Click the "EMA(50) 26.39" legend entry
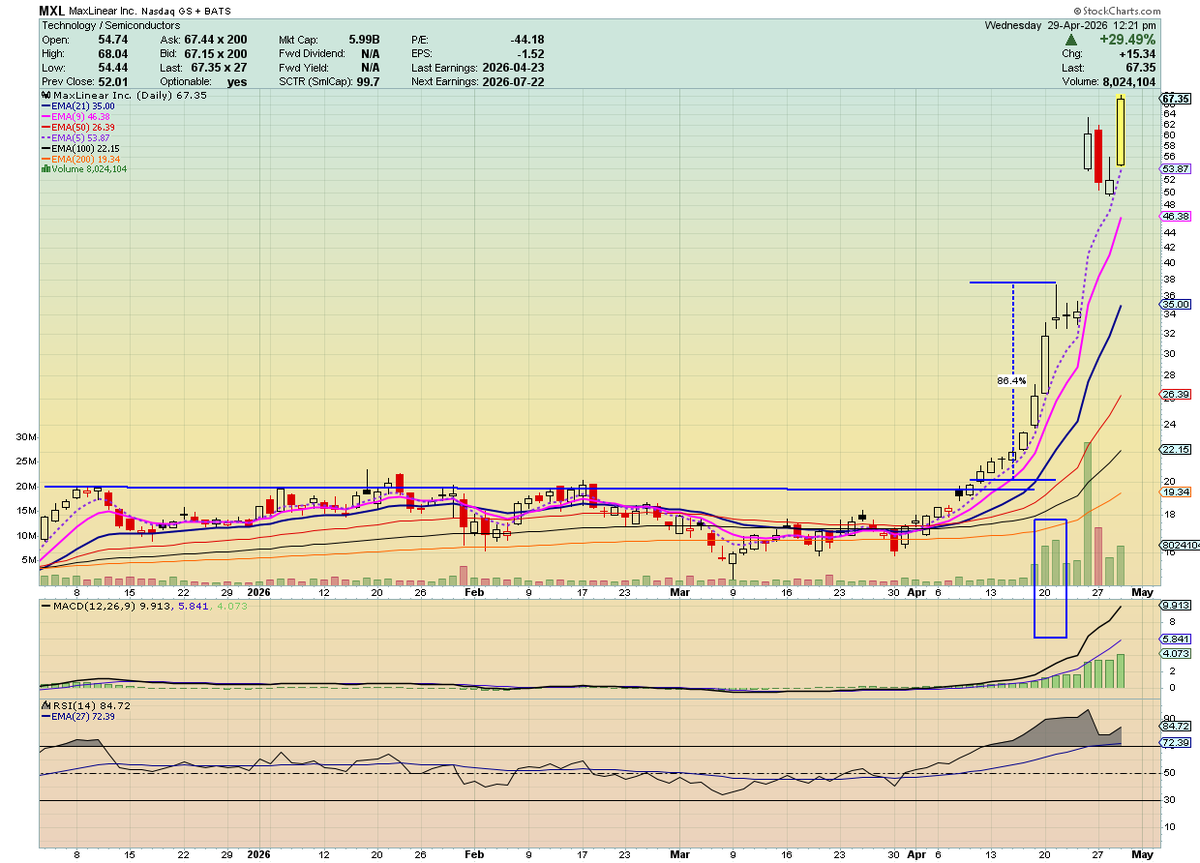This screenshot has height=863, width=1200. tap(82, 127)
